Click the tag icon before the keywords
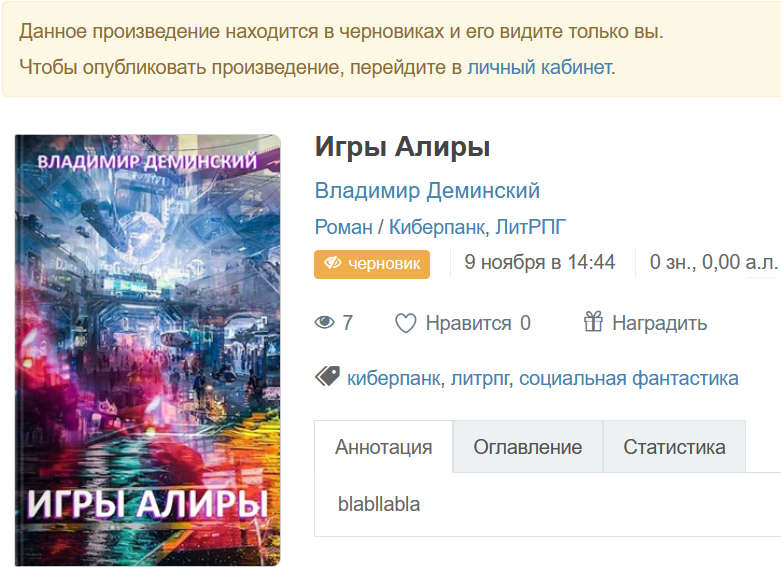 (x=327, y=377)
